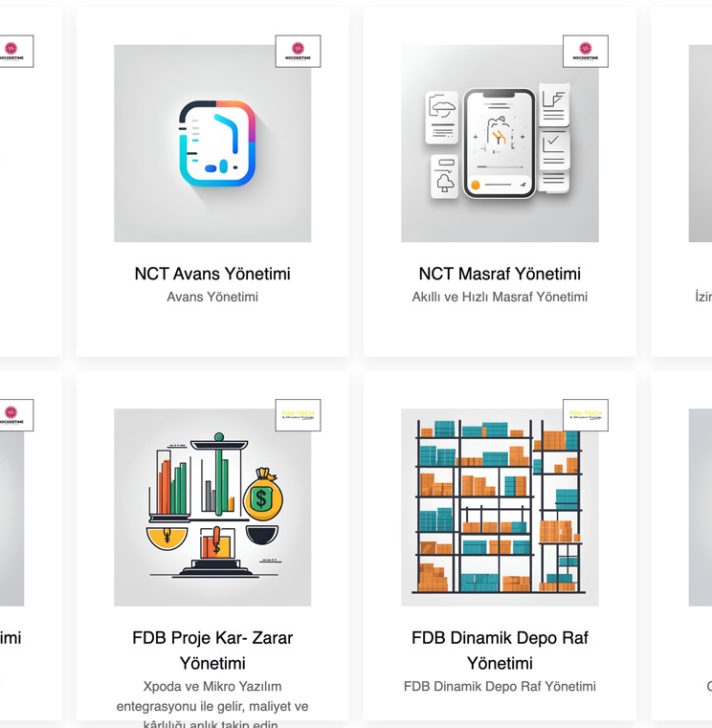The width and height of the screenshot is (712, 728).
Task: Open the NCT Avans Yönetimi colorful app icon
Action: click(217, 143)
